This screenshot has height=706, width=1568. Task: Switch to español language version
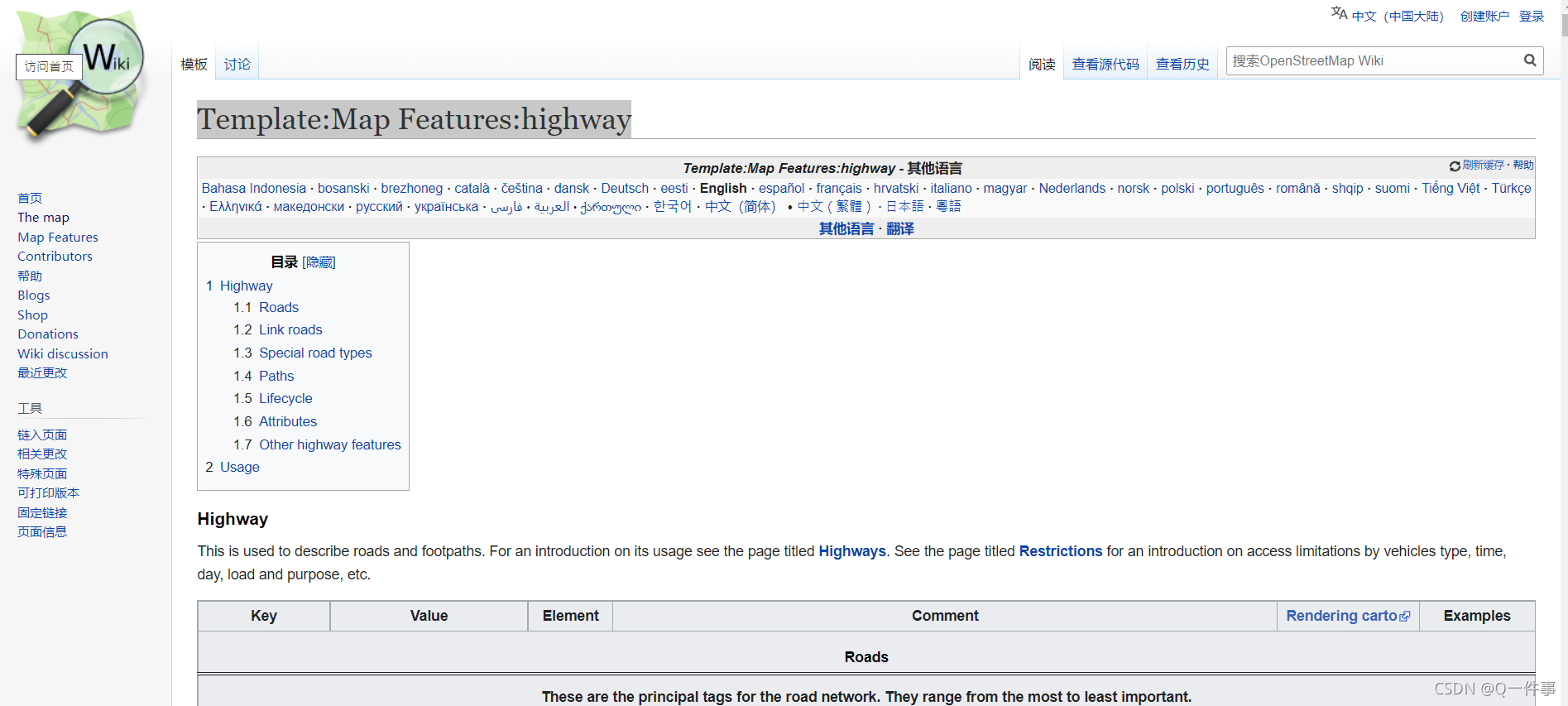coord(781,188)
